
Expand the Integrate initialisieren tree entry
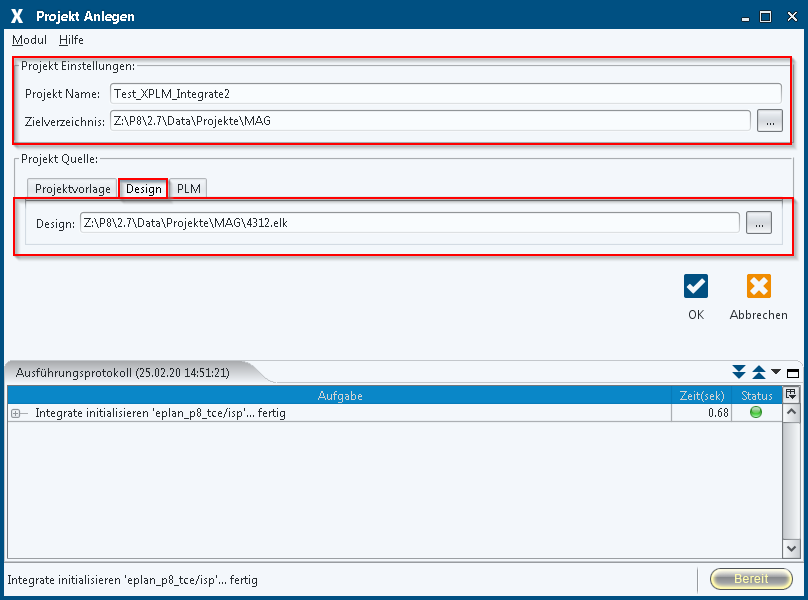[16, 413]
